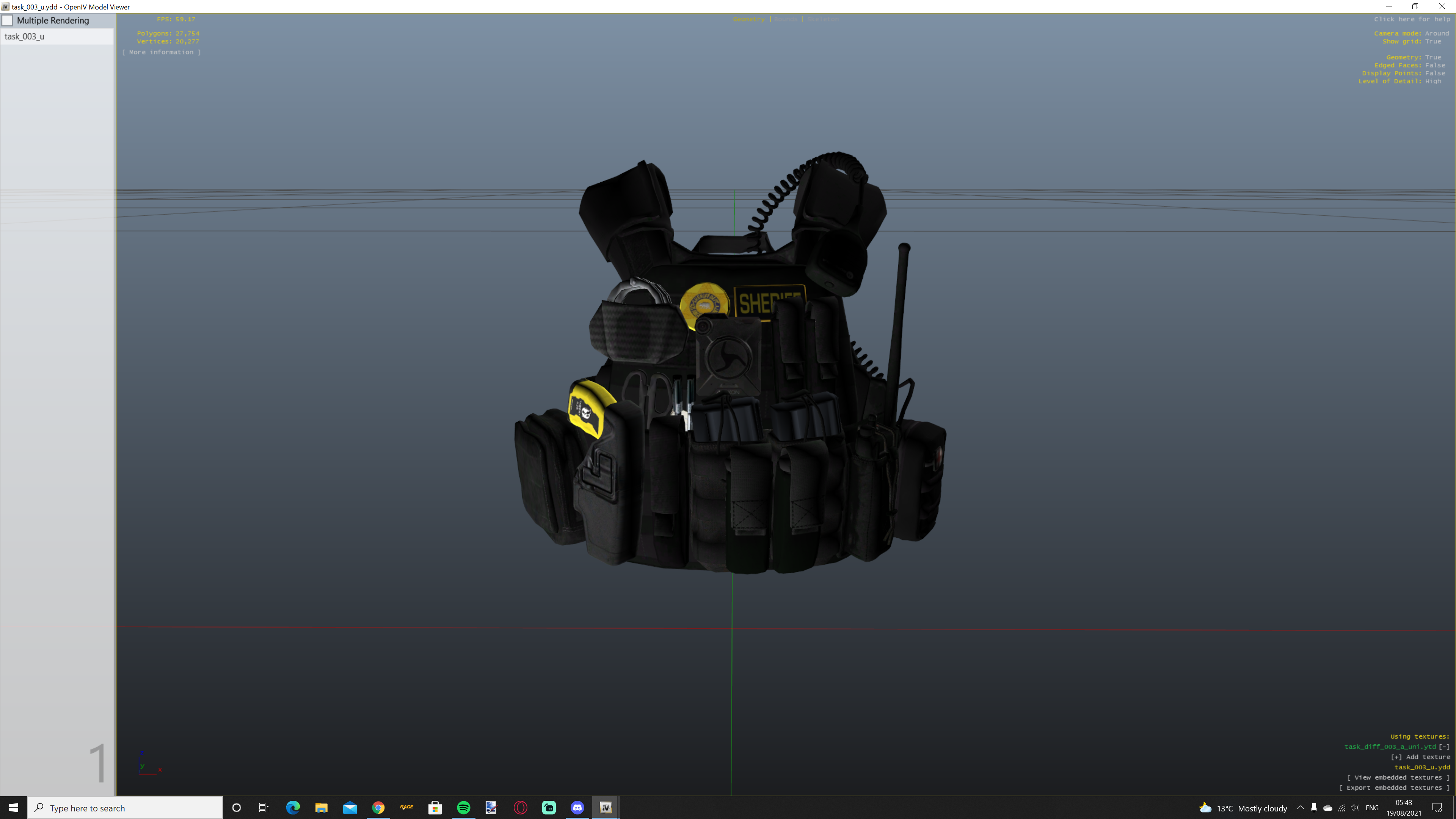
Task: Enable the Multiple Rendering checkbox
Action: pos(8,20)
